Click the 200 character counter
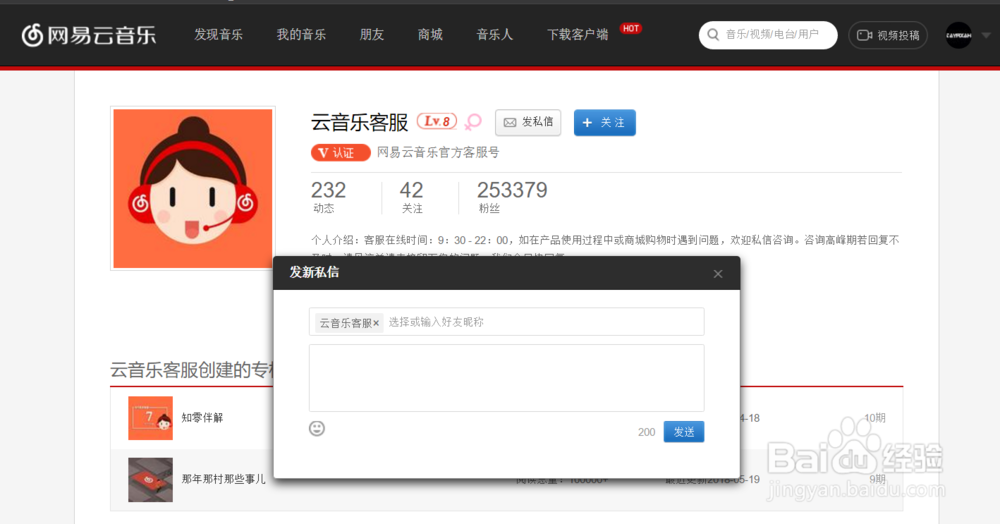The width and height of the screenshot is (1000, 524). [x=647, y=432]
